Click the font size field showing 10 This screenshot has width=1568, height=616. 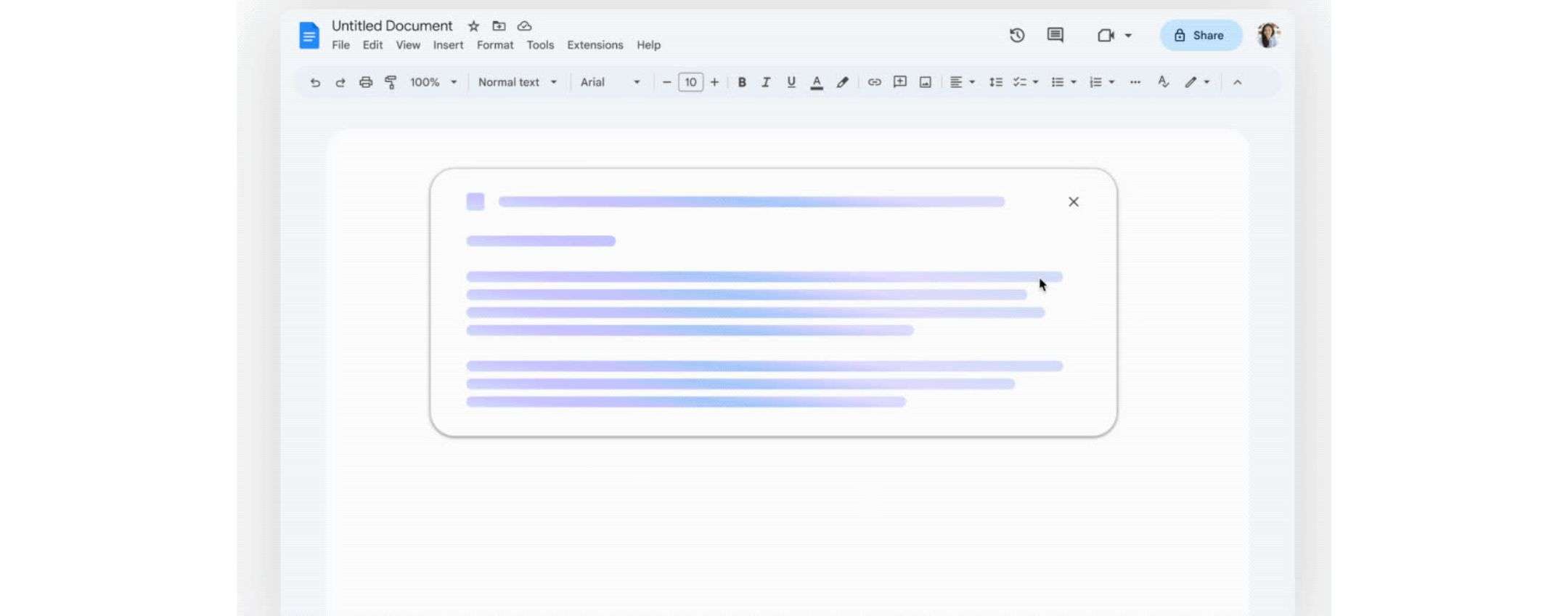[690, 82]
